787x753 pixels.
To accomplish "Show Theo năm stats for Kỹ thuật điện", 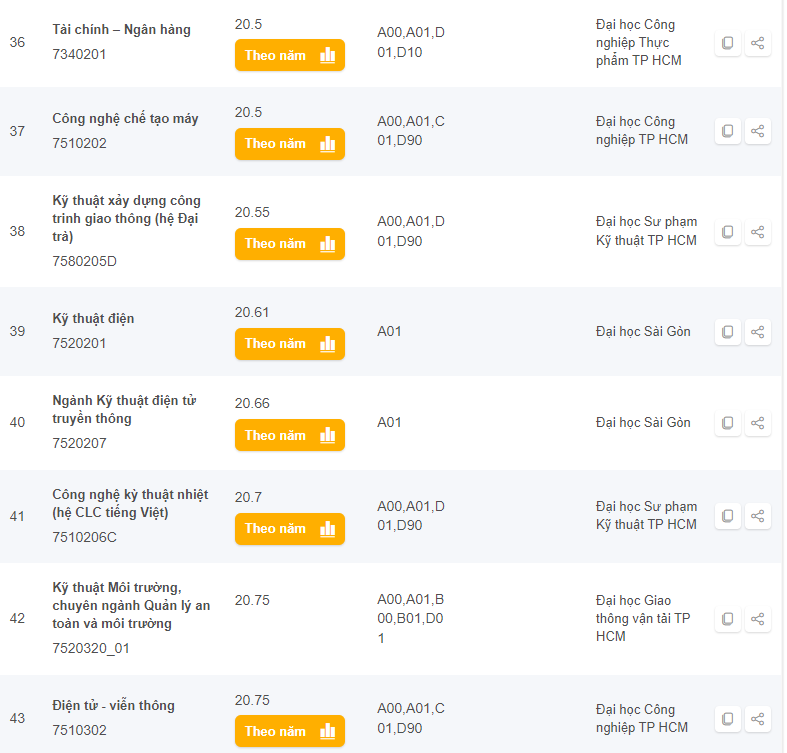I will point(289,343).
